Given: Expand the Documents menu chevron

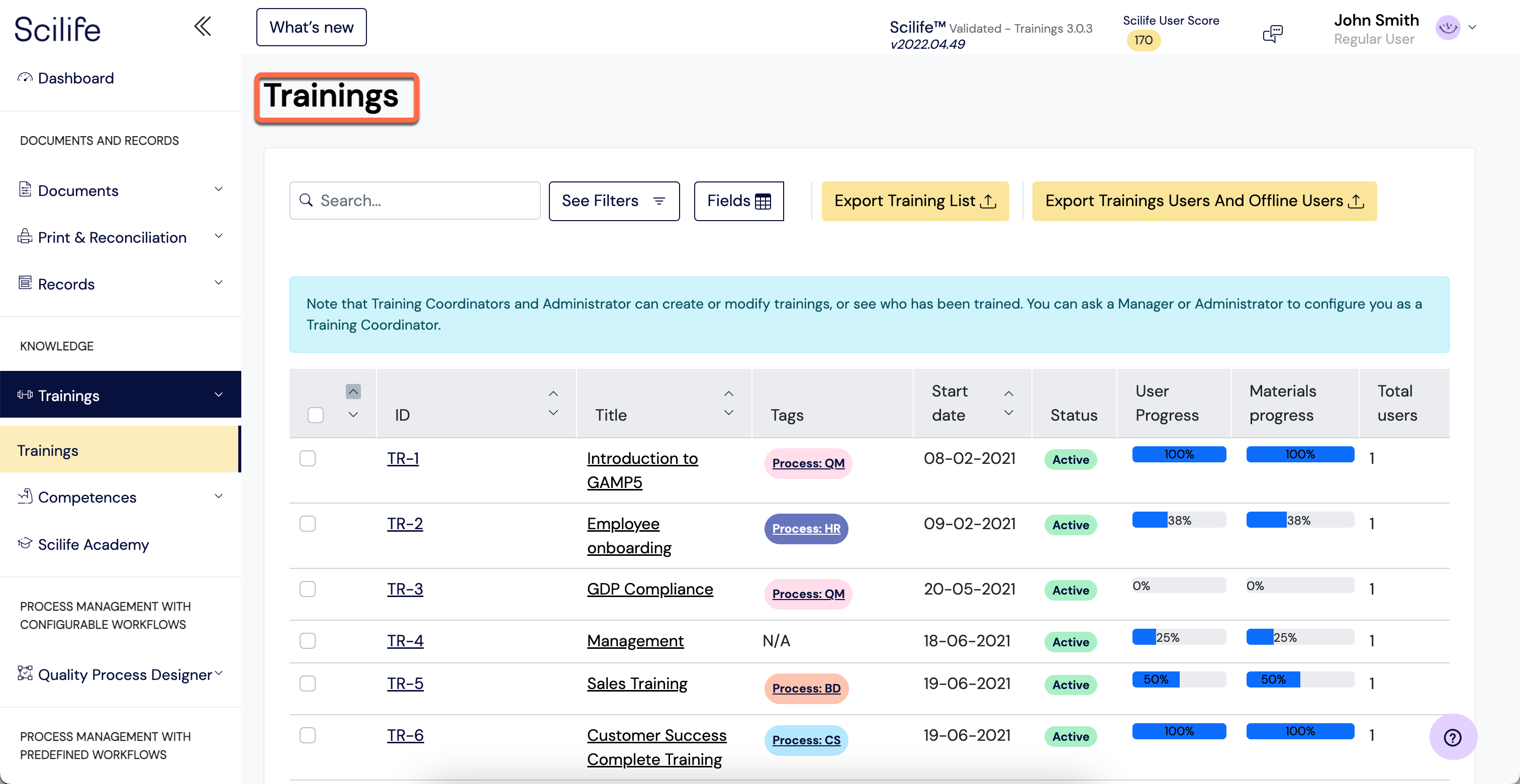Looking at the screenshot, I should [218, 189].
